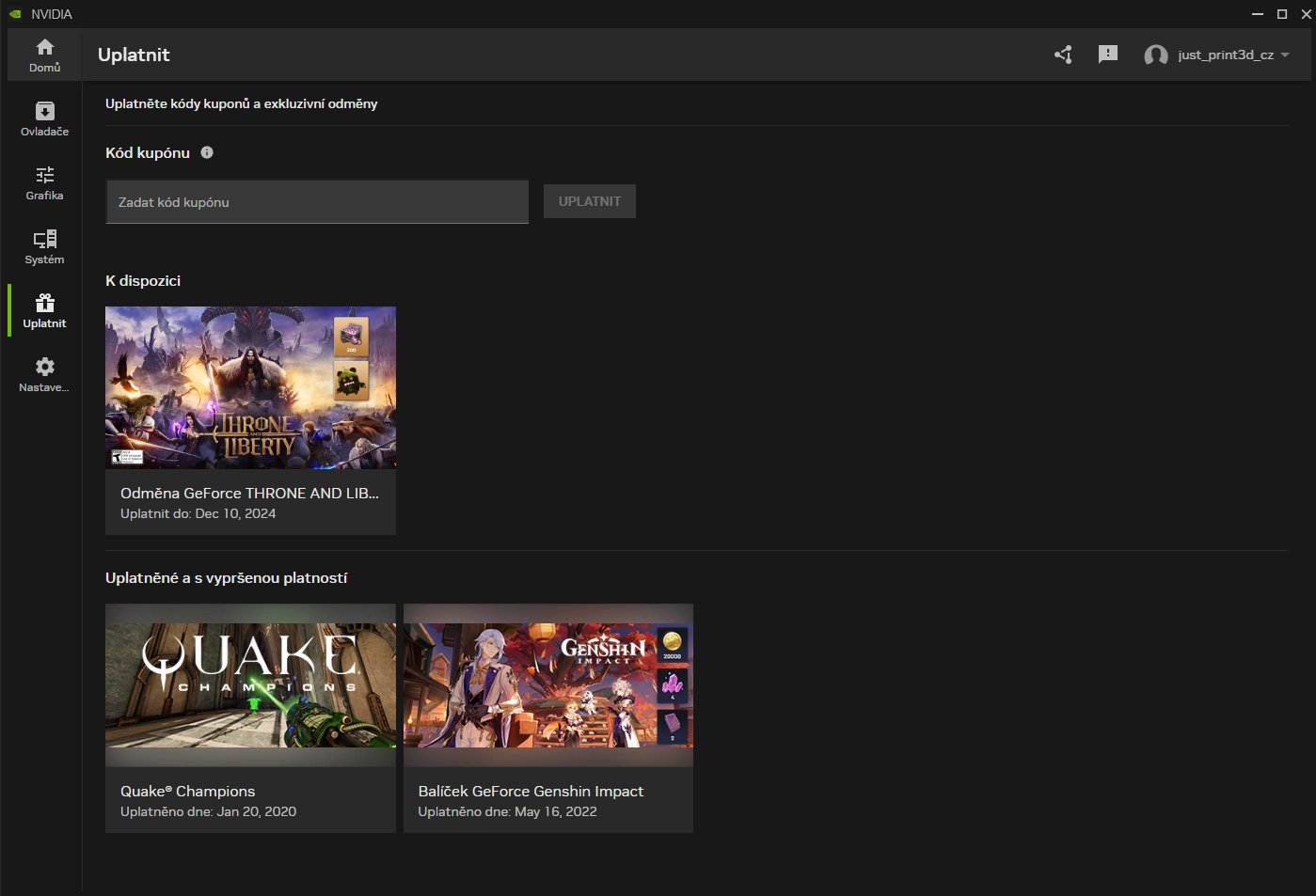
Task: Click Odměna GeForce THRONE AND LIB... title
Action: click(249, 493)
